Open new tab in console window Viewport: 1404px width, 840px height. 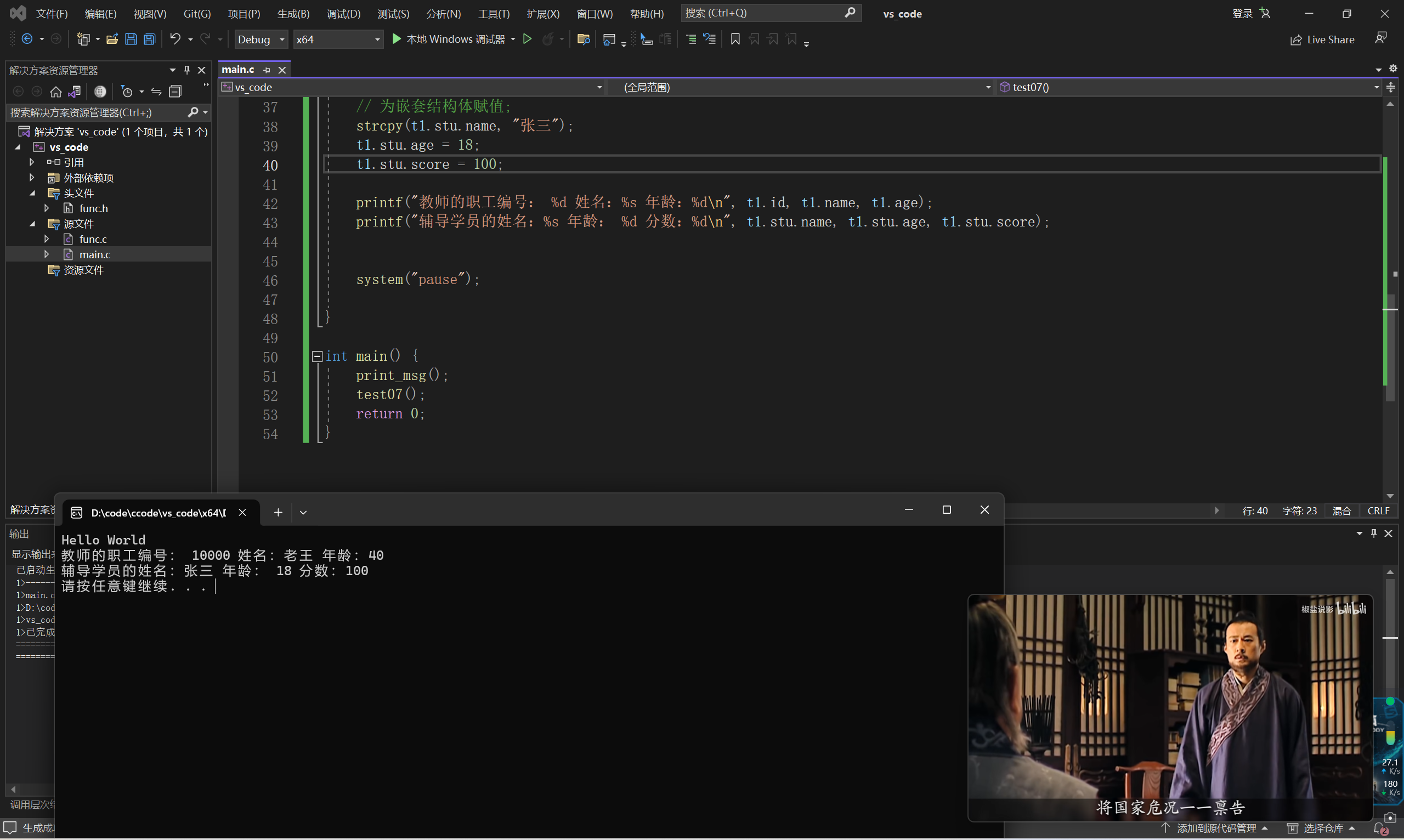point(278,512)
